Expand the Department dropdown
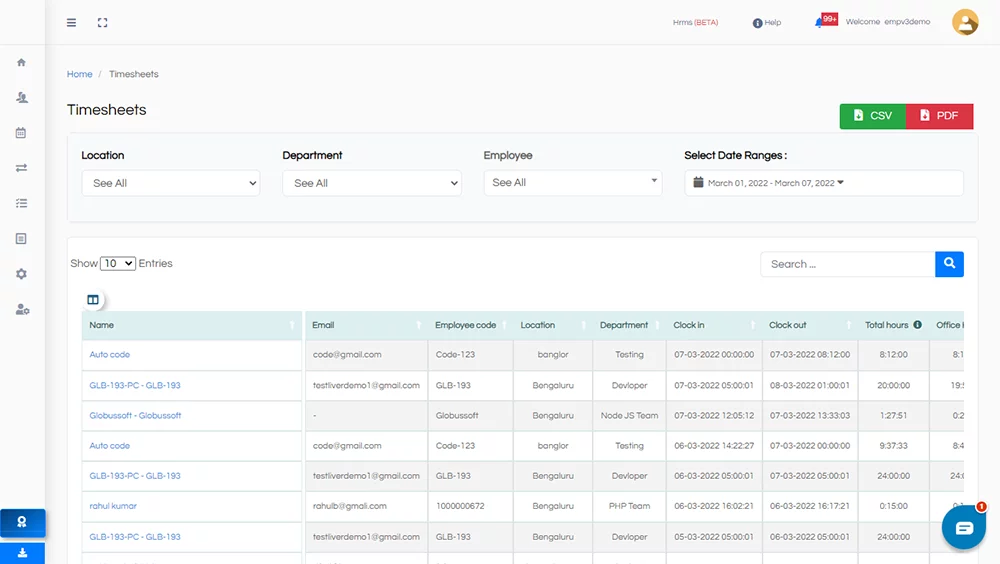1000x564 pixels. 372,183
